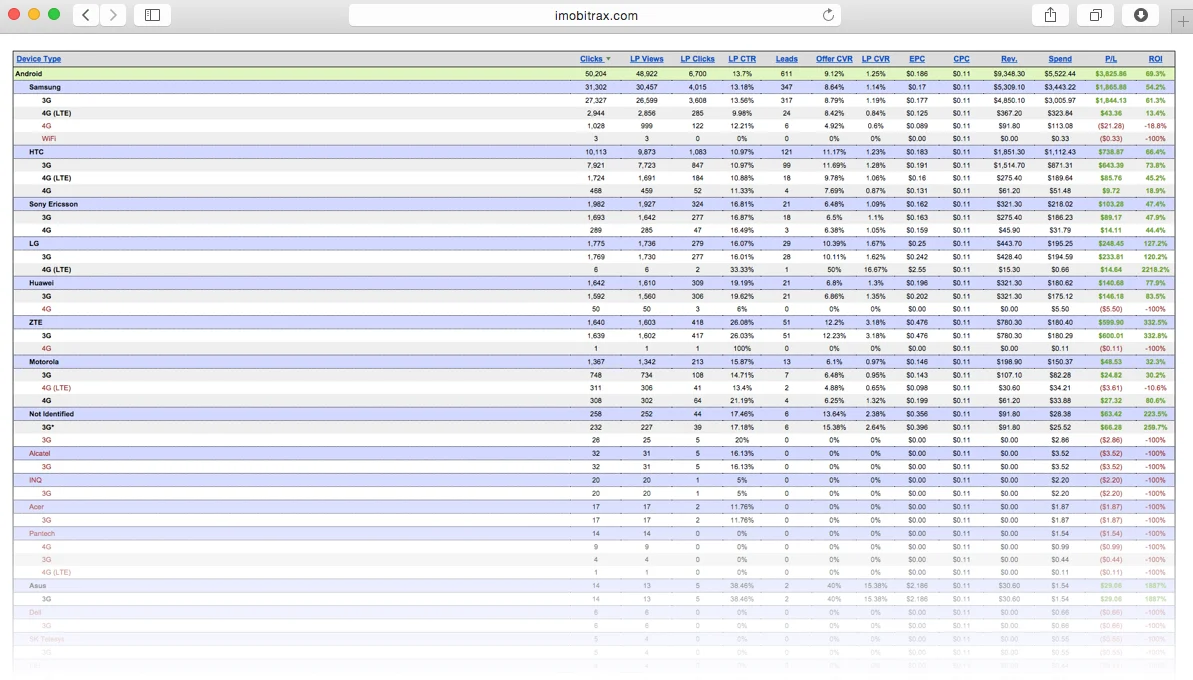Open the Downloads icon in the toolbar
The width and height of the screenshot is (1193, 680).
click(1141, 14)
